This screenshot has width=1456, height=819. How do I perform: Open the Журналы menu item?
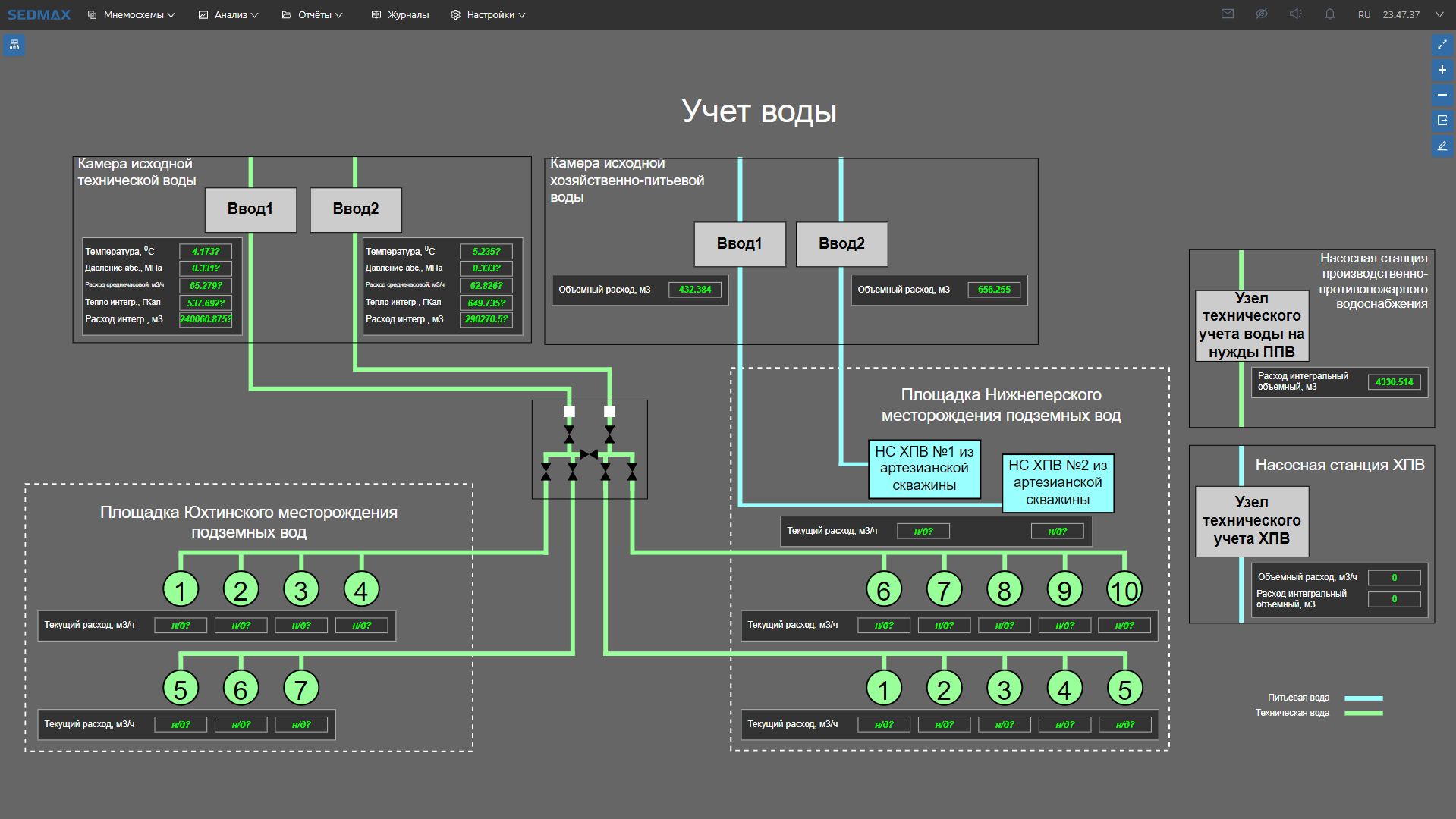[400, 15]
